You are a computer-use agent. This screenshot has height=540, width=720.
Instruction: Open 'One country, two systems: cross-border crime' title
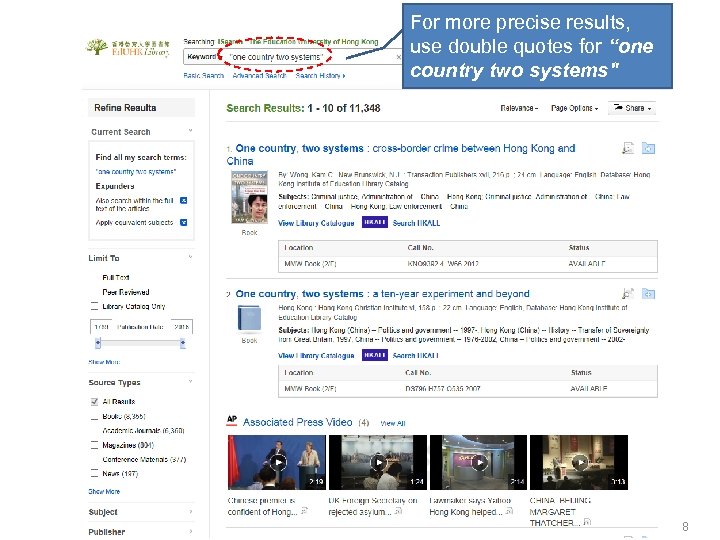click(401, 154)
